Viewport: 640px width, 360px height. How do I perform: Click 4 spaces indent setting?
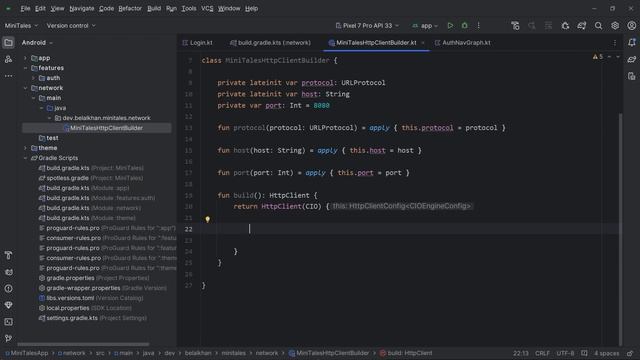point(606,353)
